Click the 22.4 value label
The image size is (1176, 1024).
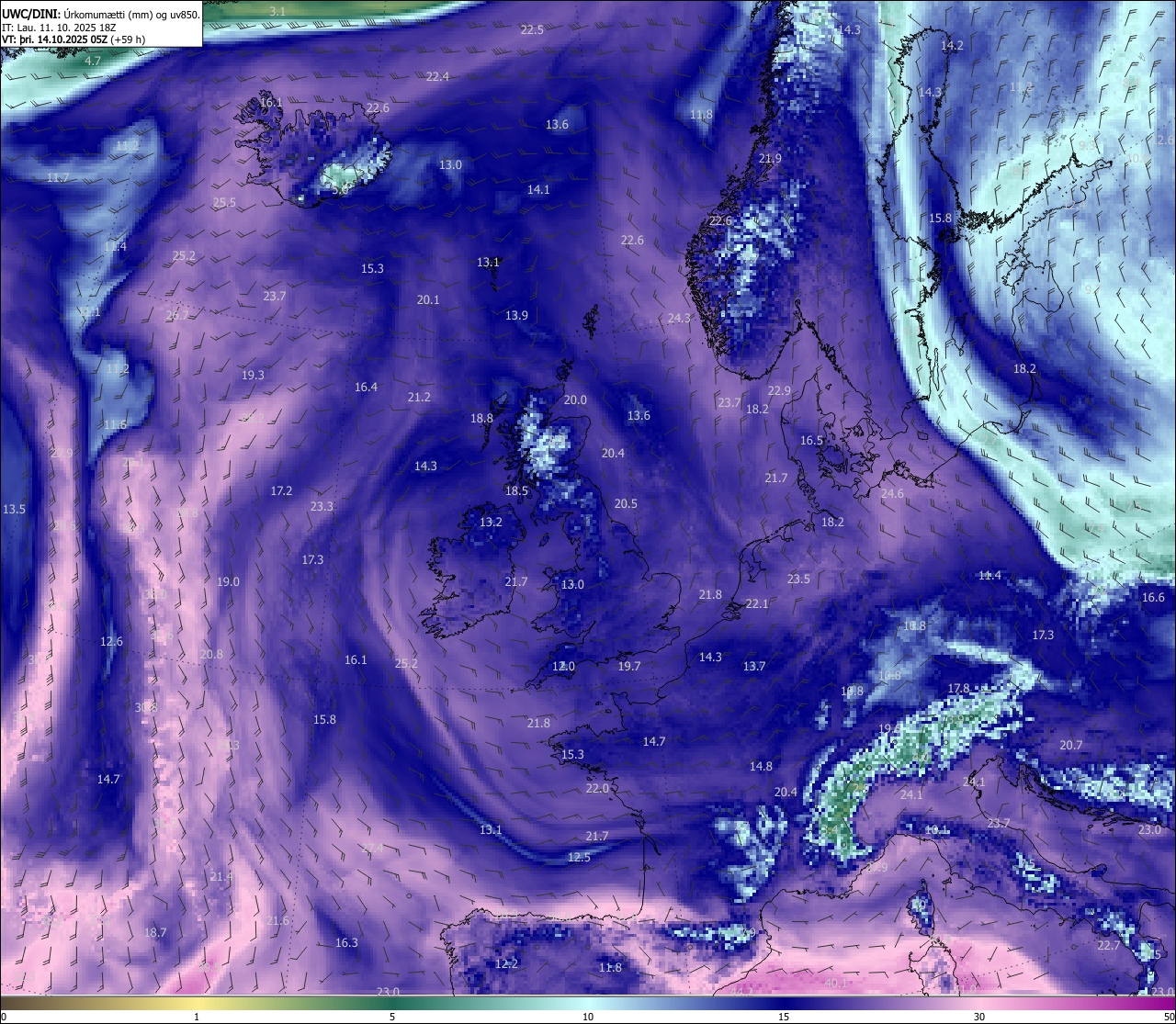[437, 77]
